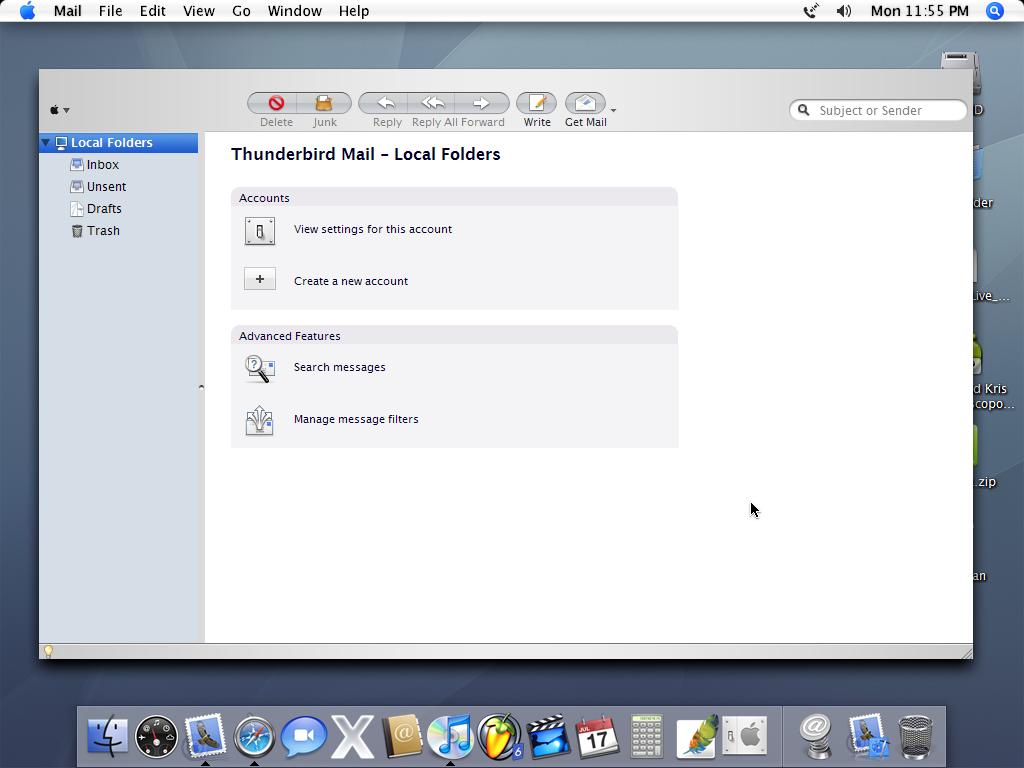Click the phone status icon in menu bar
1024x768 pixels.
click(810, 11)
